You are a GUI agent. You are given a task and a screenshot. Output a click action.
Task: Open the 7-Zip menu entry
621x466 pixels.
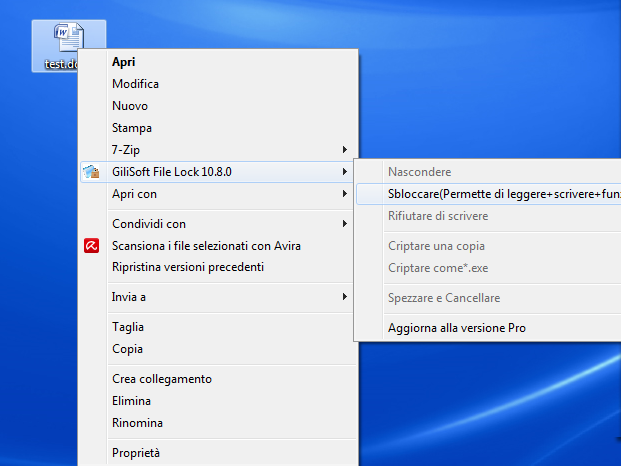[x=216, y=150]
